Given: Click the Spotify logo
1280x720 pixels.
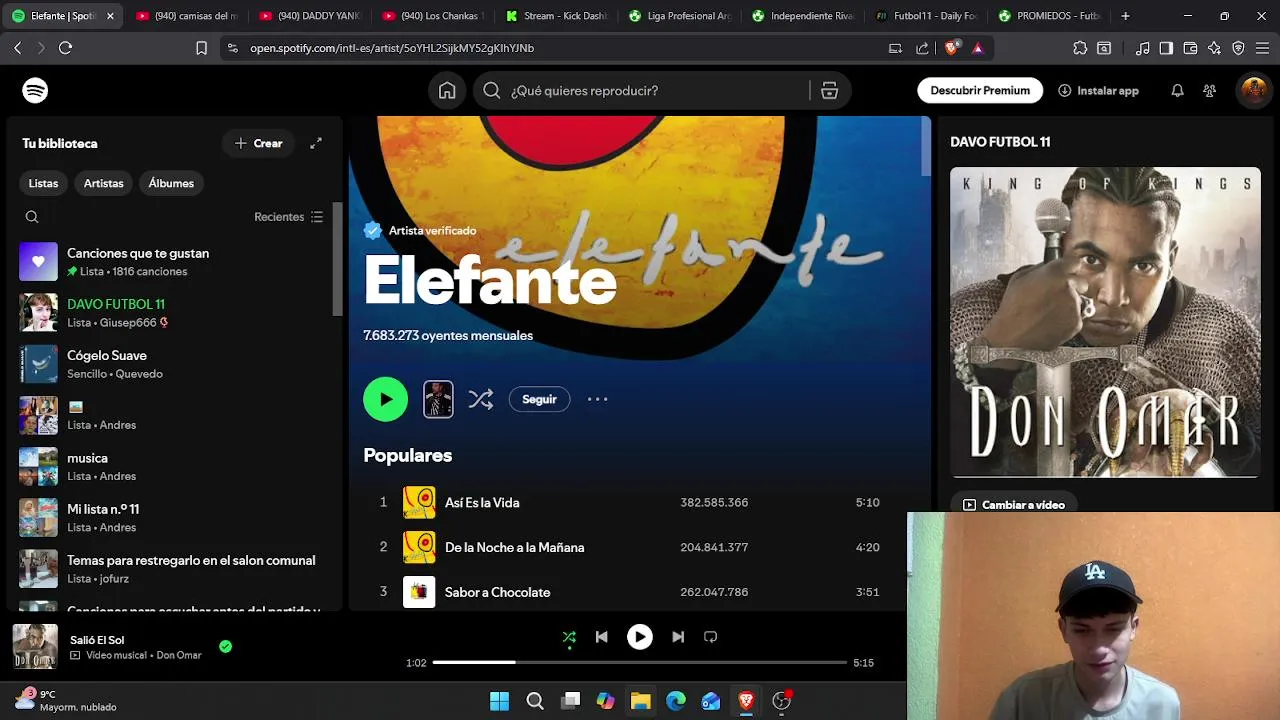Looking at the screenshot, I should (x=35, y=91).
